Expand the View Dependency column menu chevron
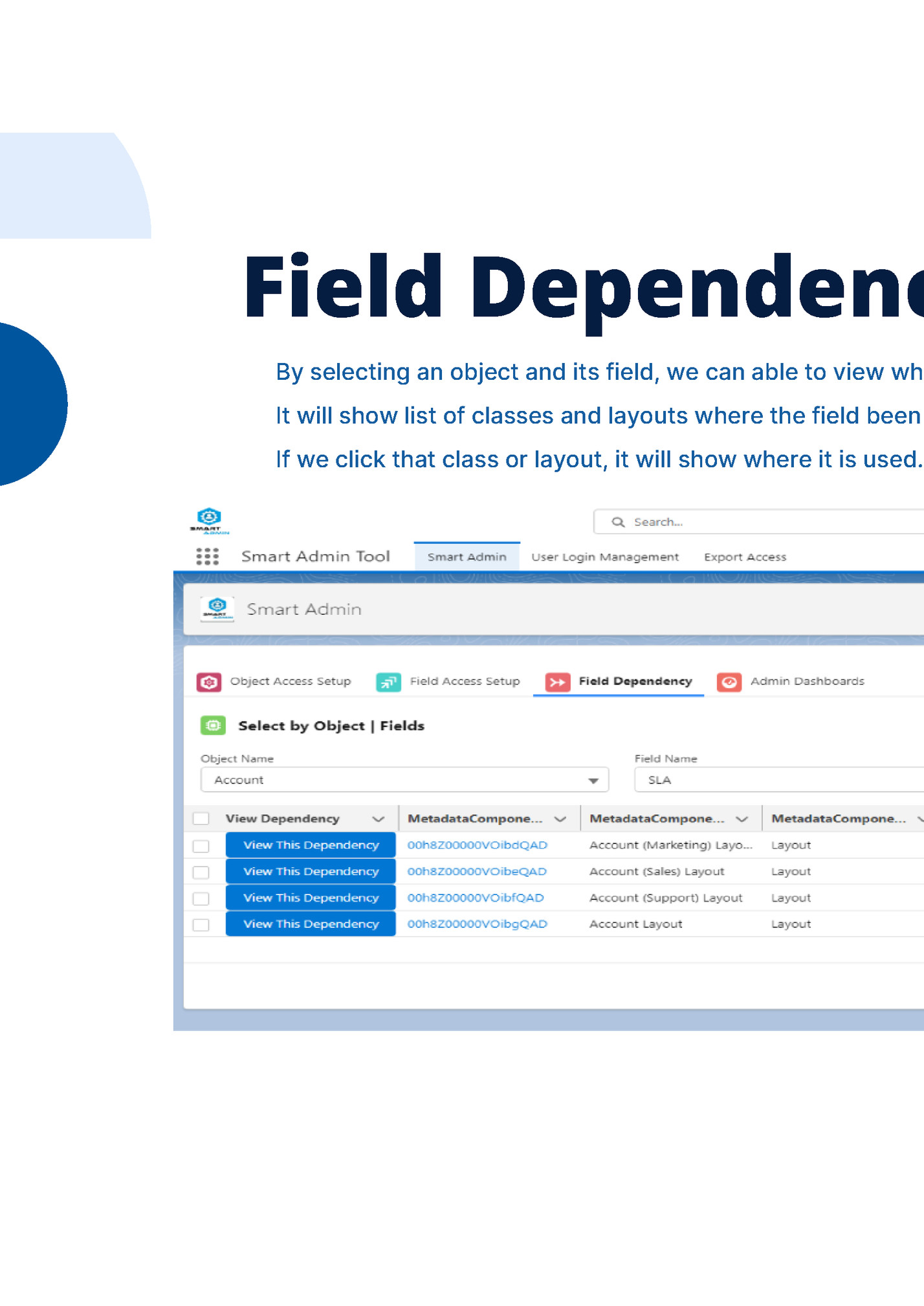 point(379,819)
